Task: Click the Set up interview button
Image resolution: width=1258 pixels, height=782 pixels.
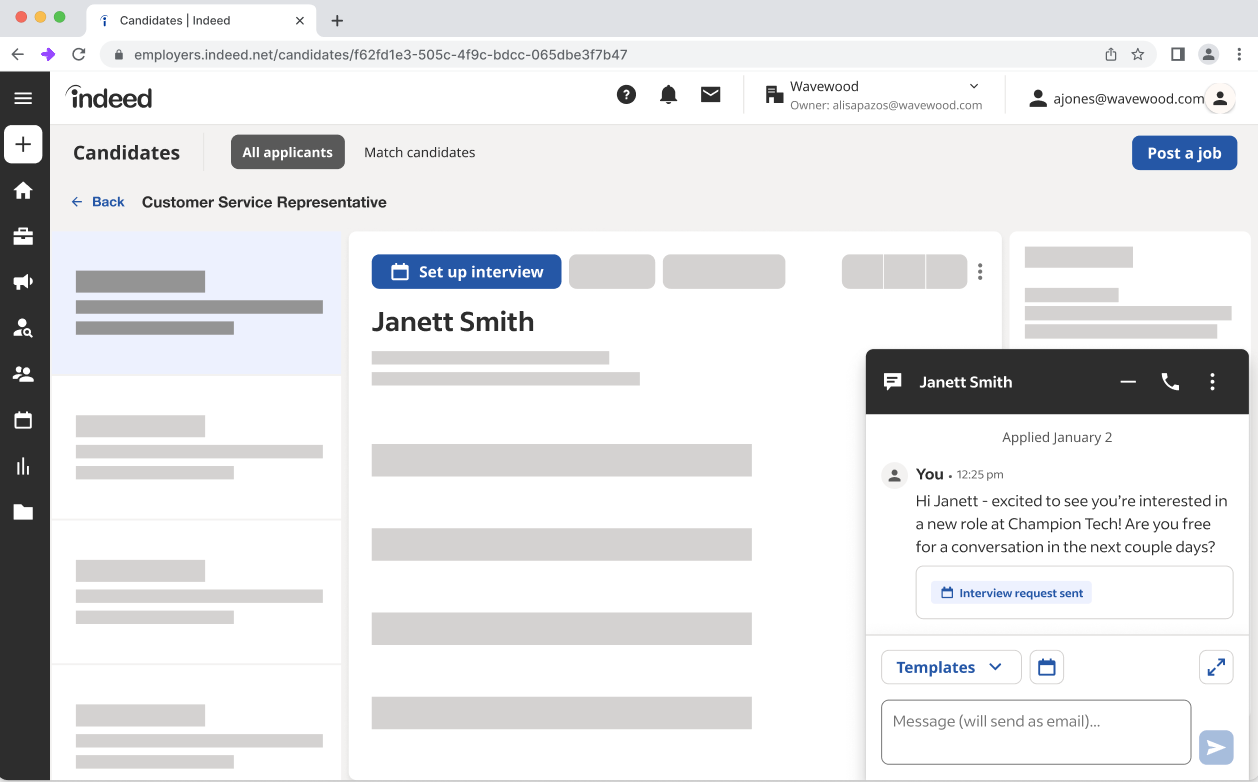Action: 466,272
